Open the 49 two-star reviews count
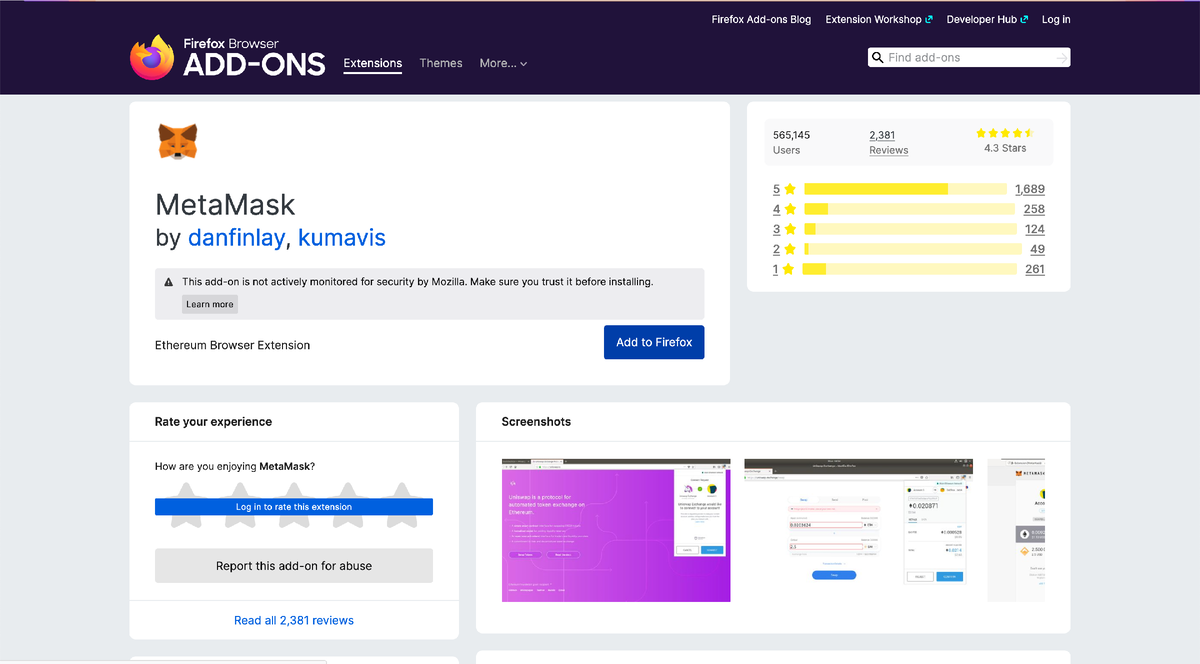 point(1037,249)
